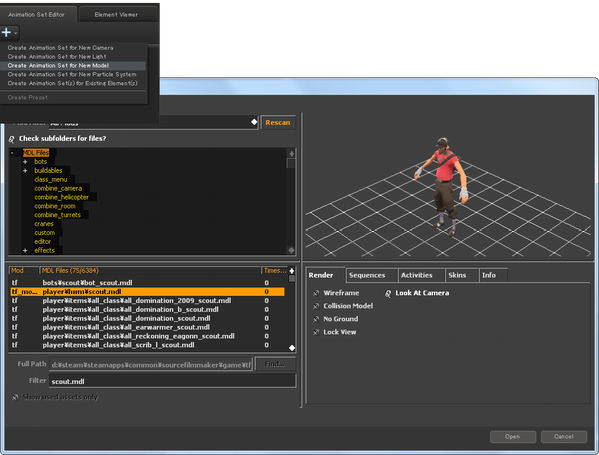Select the cranes folder

[x=44, y=224]
